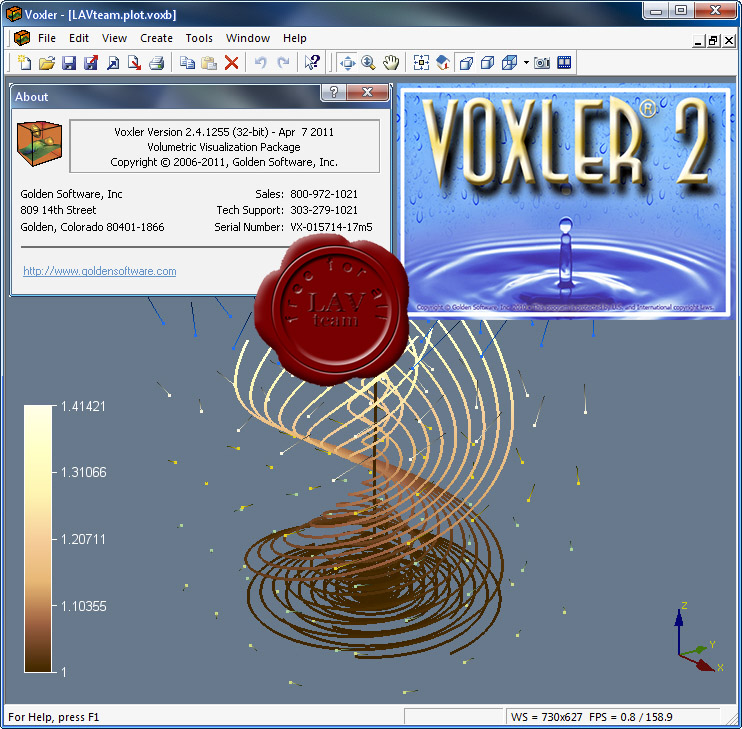
Task: Redo the last undone action
Action: (283, 62)
